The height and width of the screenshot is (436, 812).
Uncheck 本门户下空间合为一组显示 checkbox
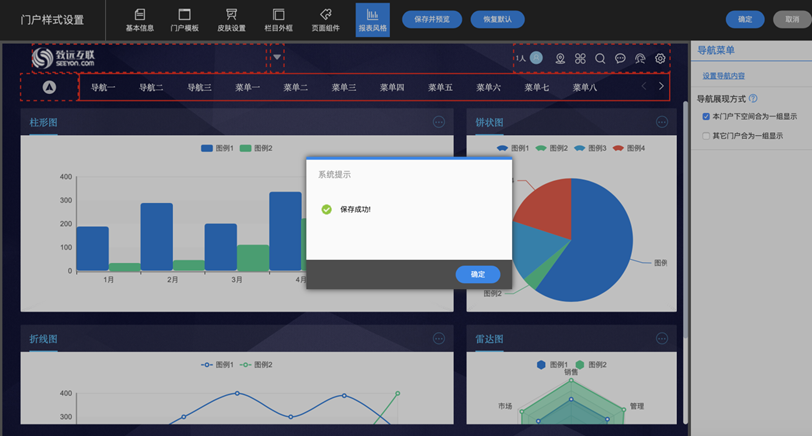click(x=706, y=117)
